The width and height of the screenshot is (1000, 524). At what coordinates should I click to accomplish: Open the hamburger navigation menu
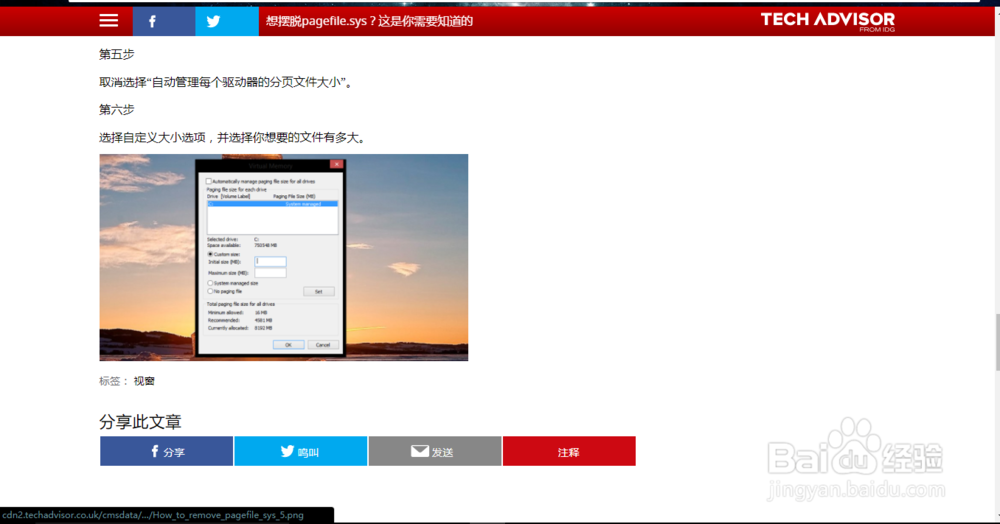click(108, 21)
